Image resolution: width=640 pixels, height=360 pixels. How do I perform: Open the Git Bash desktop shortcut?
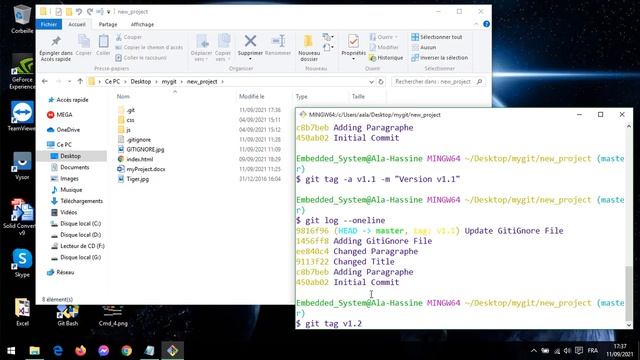tap(68, 315)
